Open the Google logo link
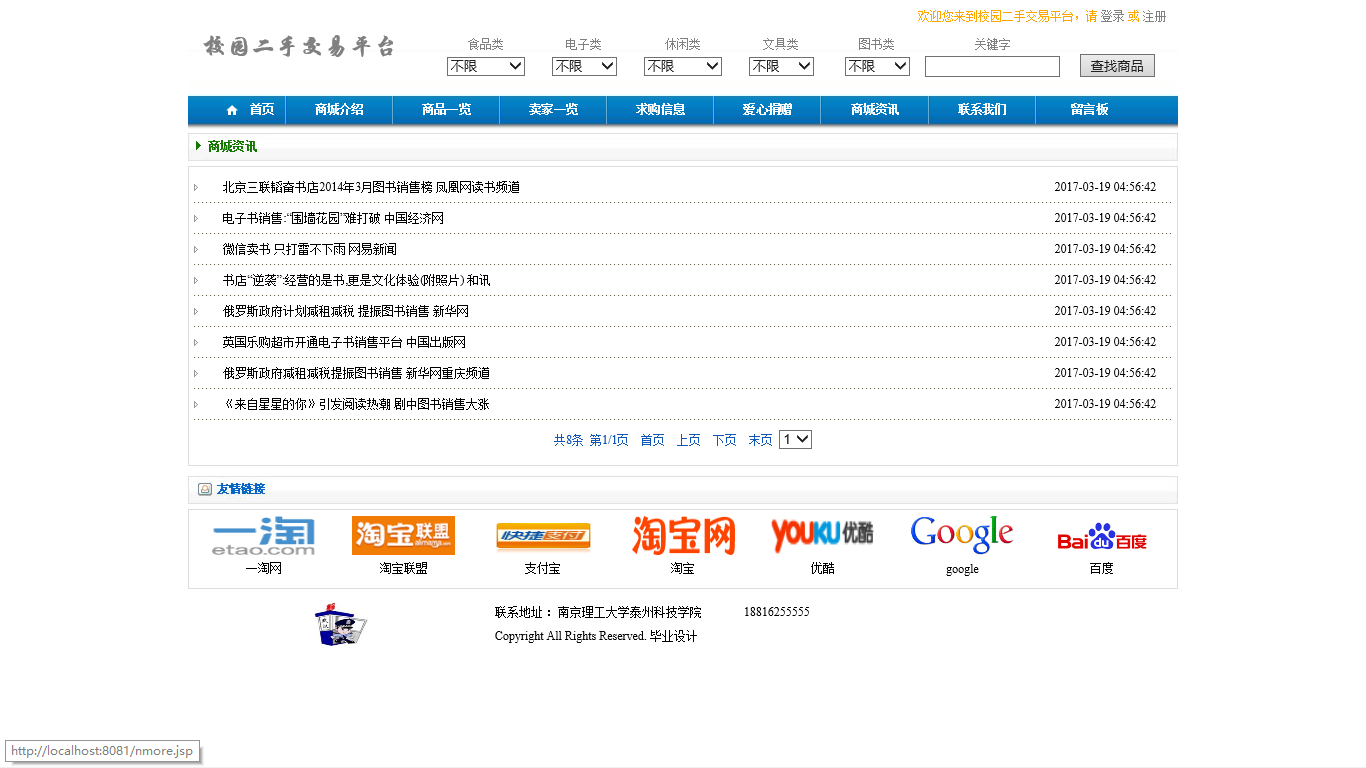Viewport: 1366px width, 768px height. point(962,535)
